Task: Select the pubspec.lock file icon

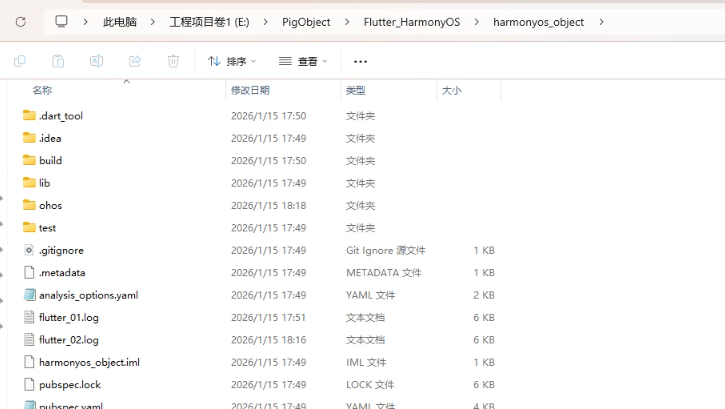Action: pyautogui.click(x=29, y=385)
